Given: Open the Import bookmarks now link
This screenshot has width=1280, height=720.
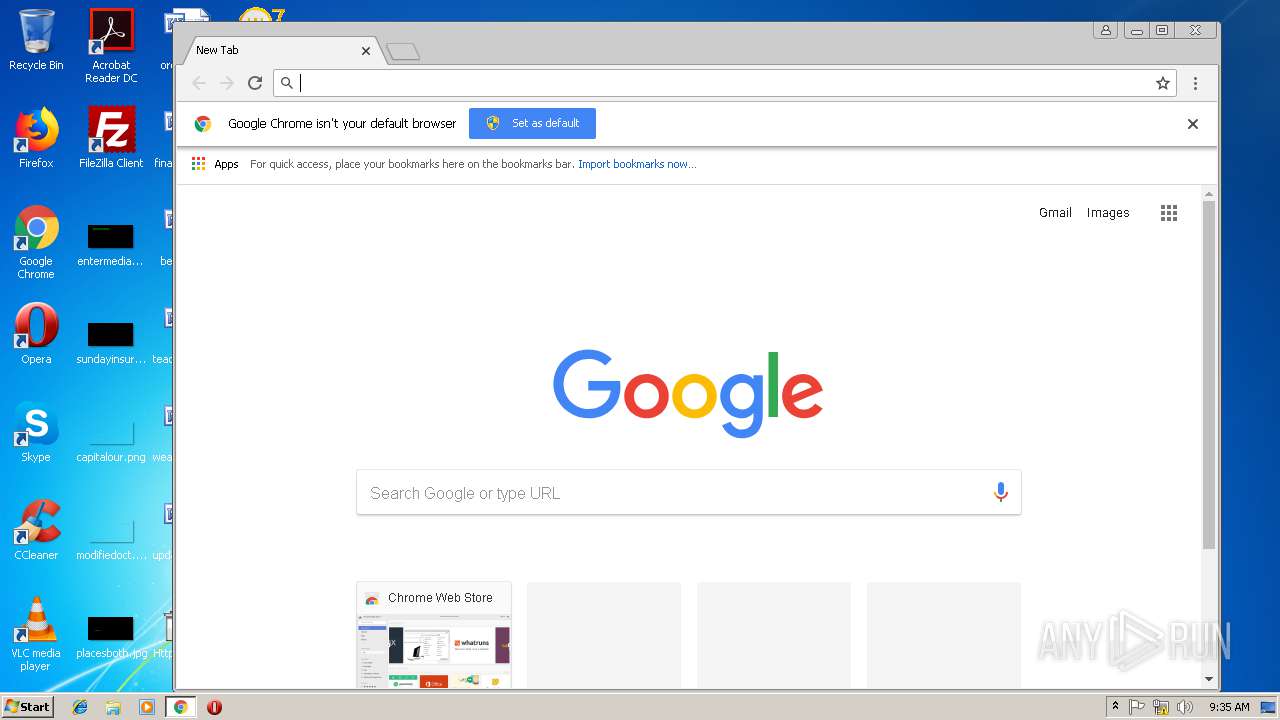Looking at the screenshot, I should tap(637, 164).
